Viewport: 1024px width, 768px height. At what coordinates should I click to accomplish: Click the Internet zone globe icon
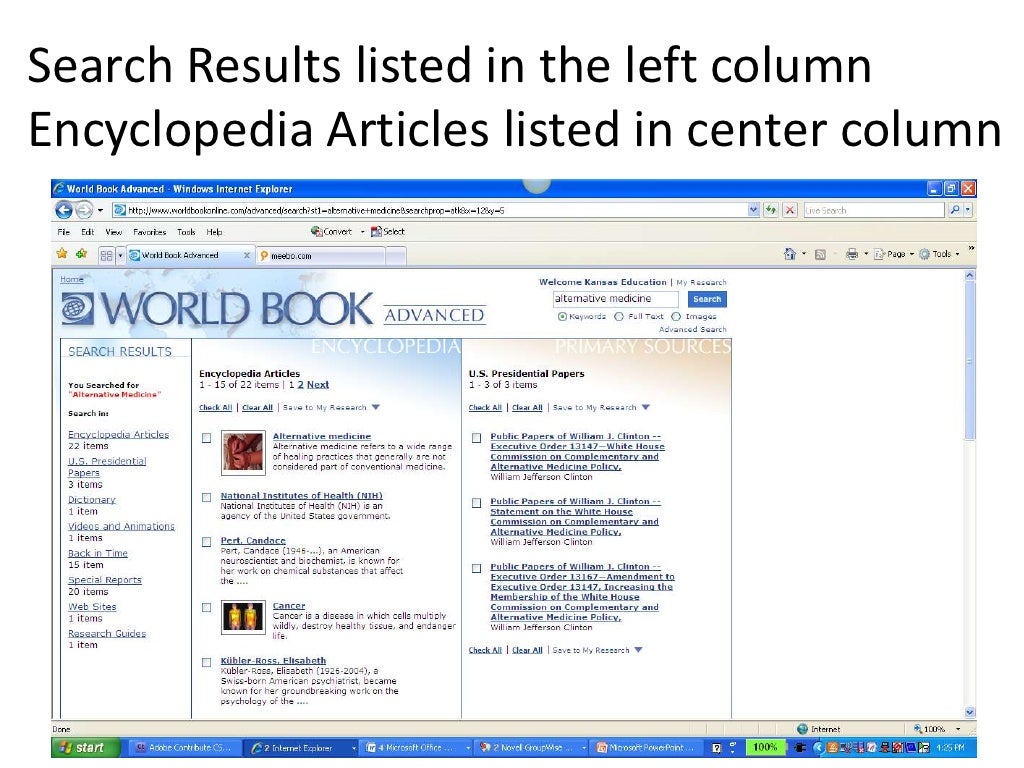point(803,729)
